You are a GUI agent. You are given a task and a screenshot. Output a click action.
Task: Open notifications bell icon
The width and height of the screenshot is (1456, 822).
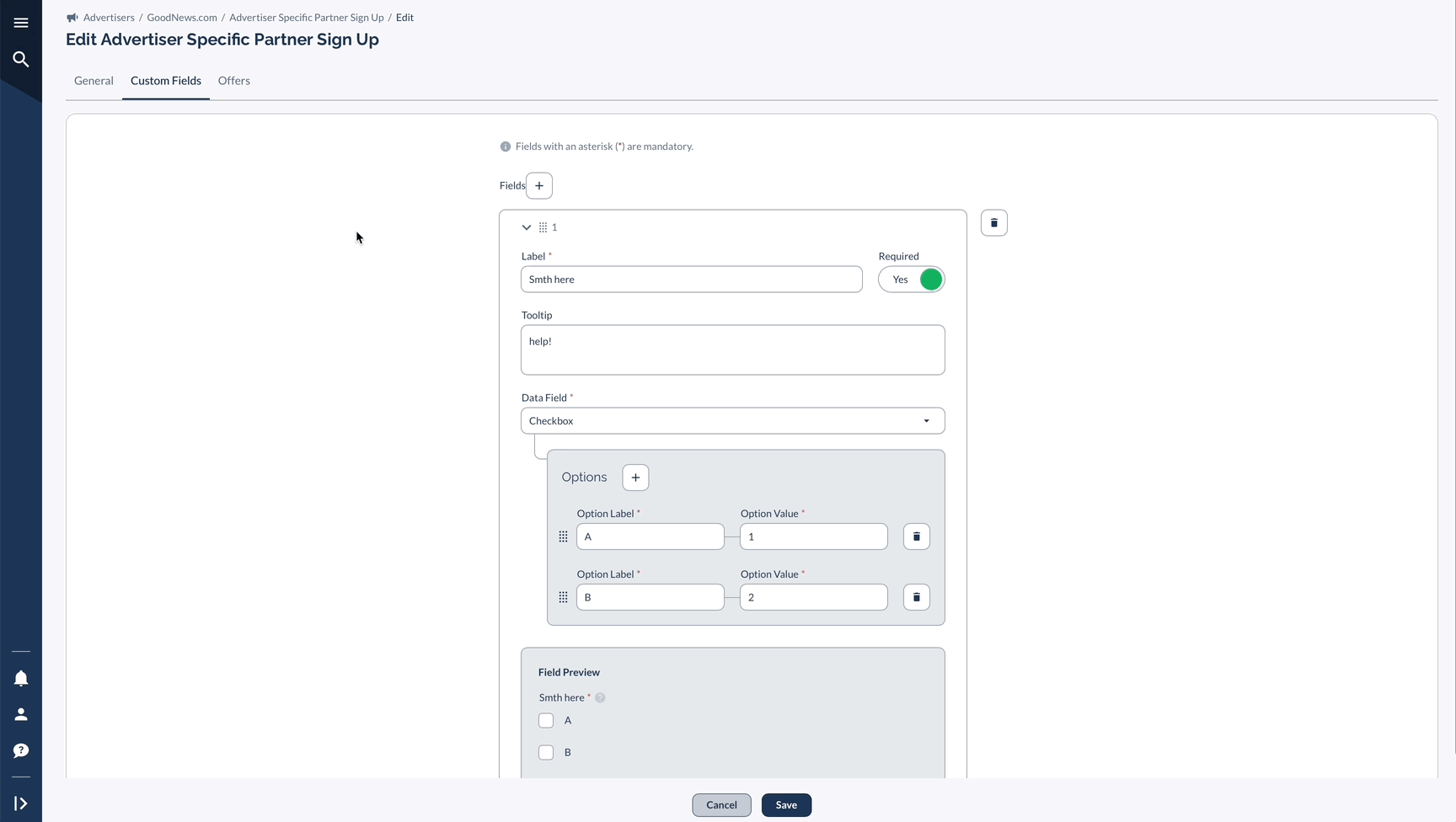(x=21, y=678)
